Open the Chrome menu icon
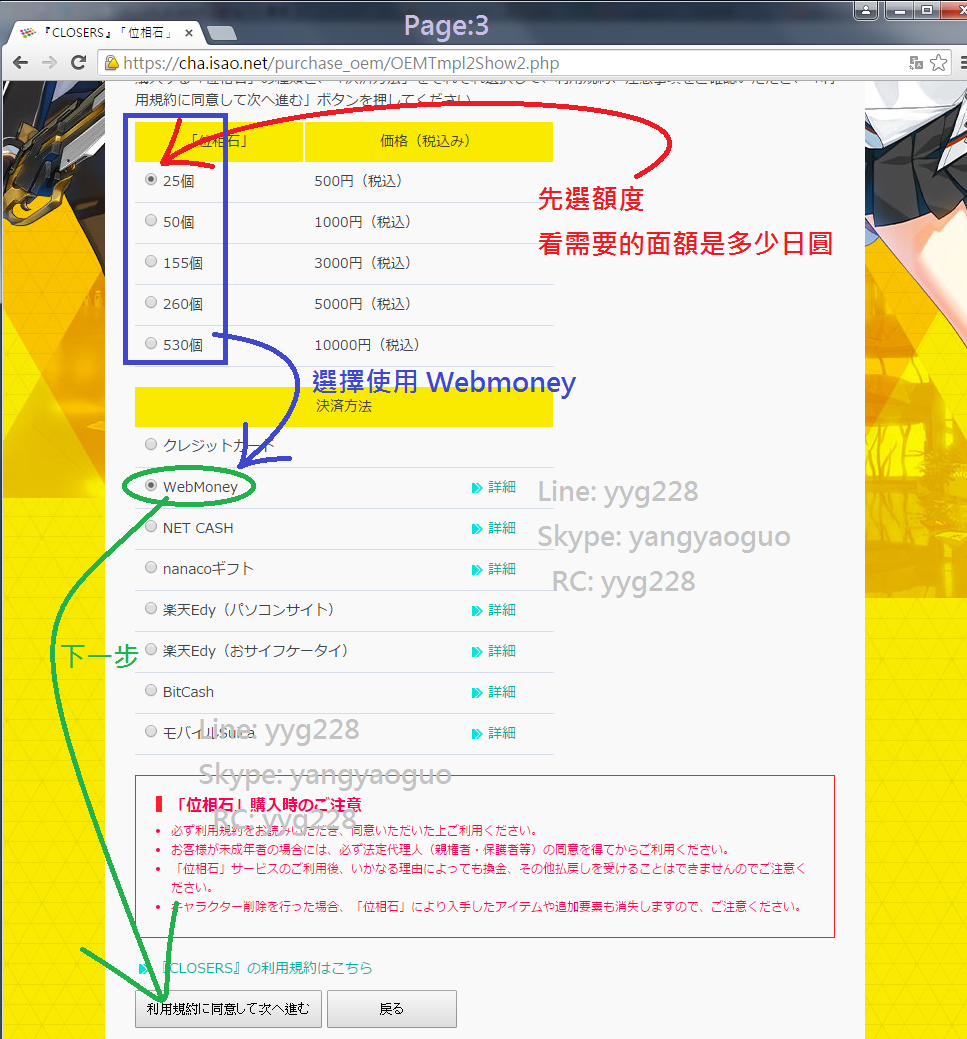 963,63
